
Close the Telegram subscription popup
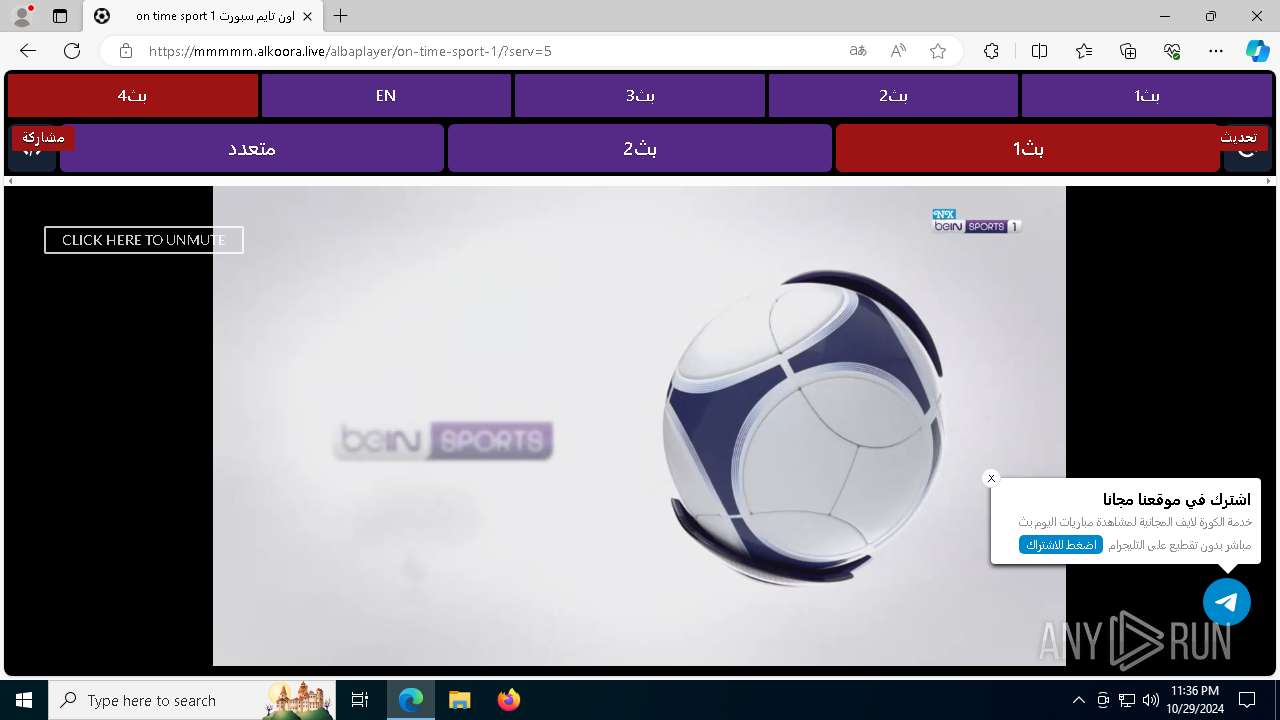991,478
